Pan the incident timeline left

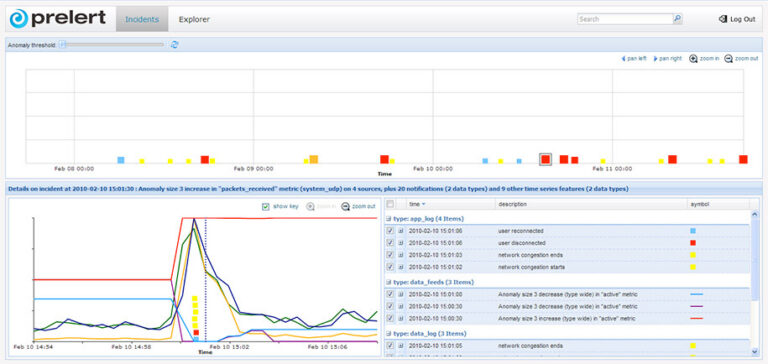pyautogui.click(x=634, y=58)
